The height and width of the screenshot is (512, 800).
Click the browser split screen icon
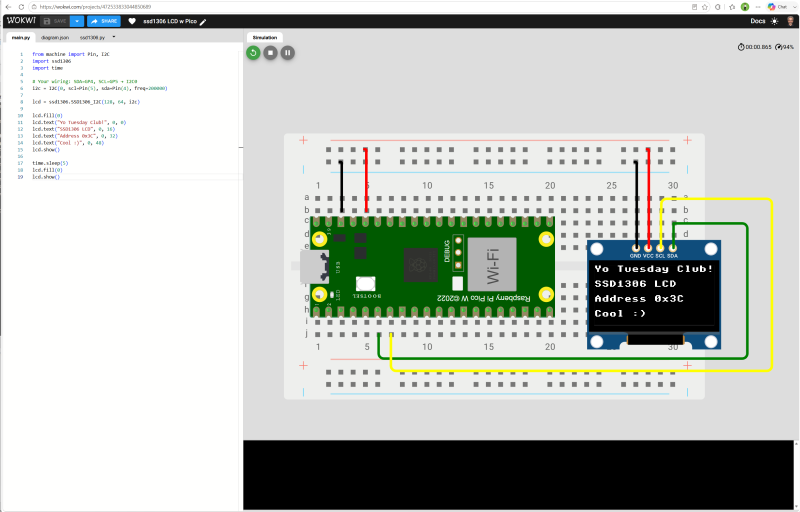[x=718, y=7]
